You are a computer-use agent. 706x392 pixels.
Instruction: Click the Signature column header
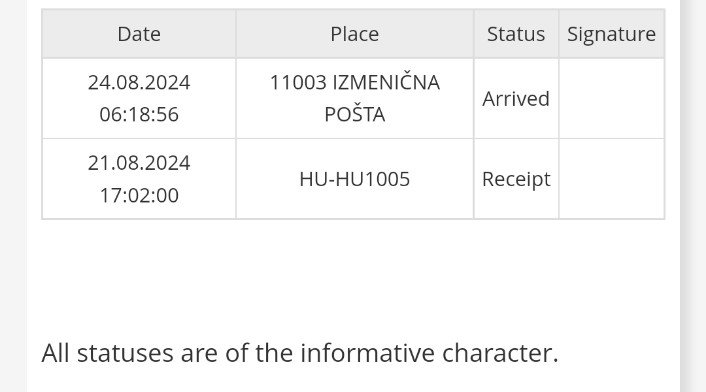point(611,34)
